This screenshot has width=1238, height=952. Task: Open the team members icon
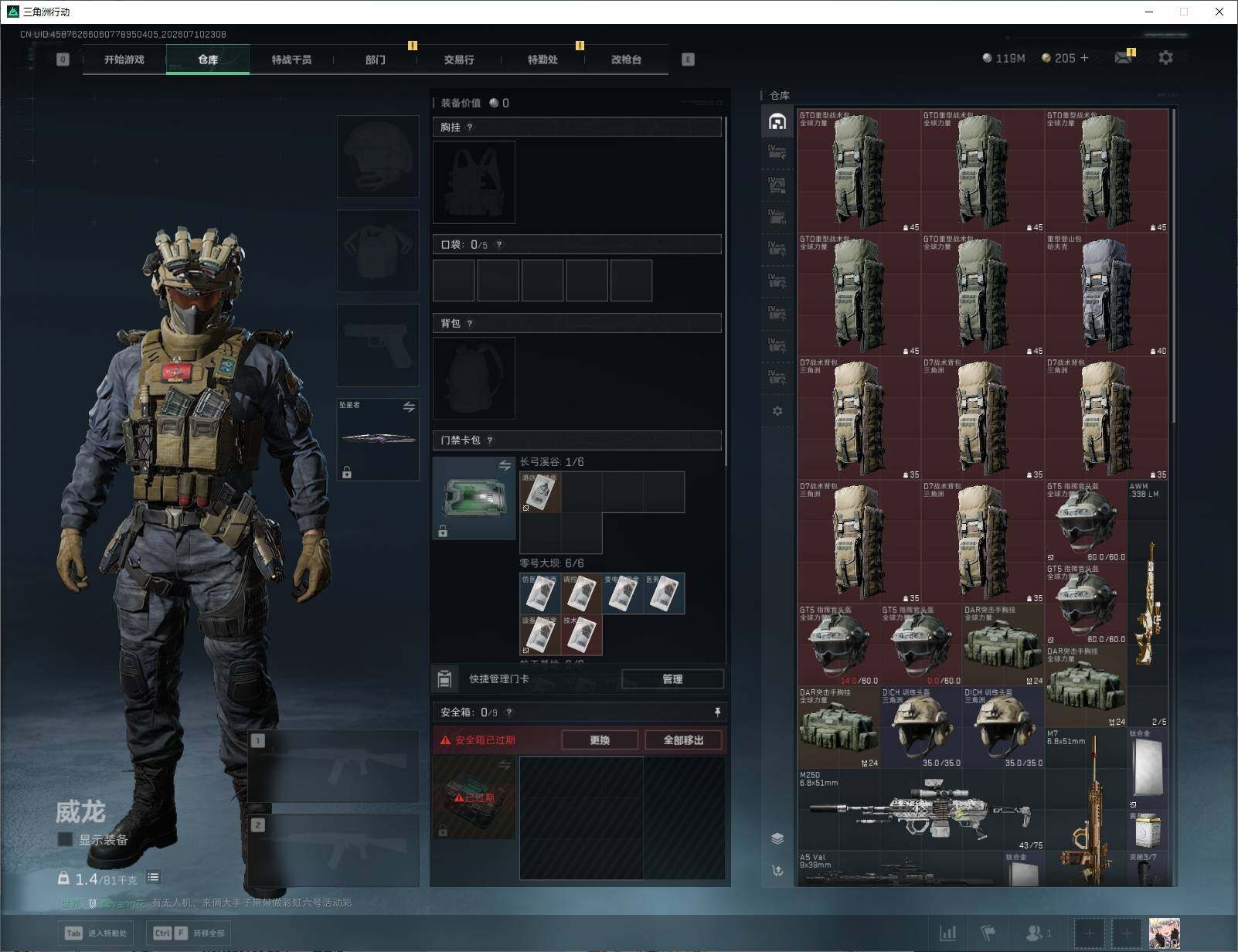pyautogui.click(x=1038, y=933)
